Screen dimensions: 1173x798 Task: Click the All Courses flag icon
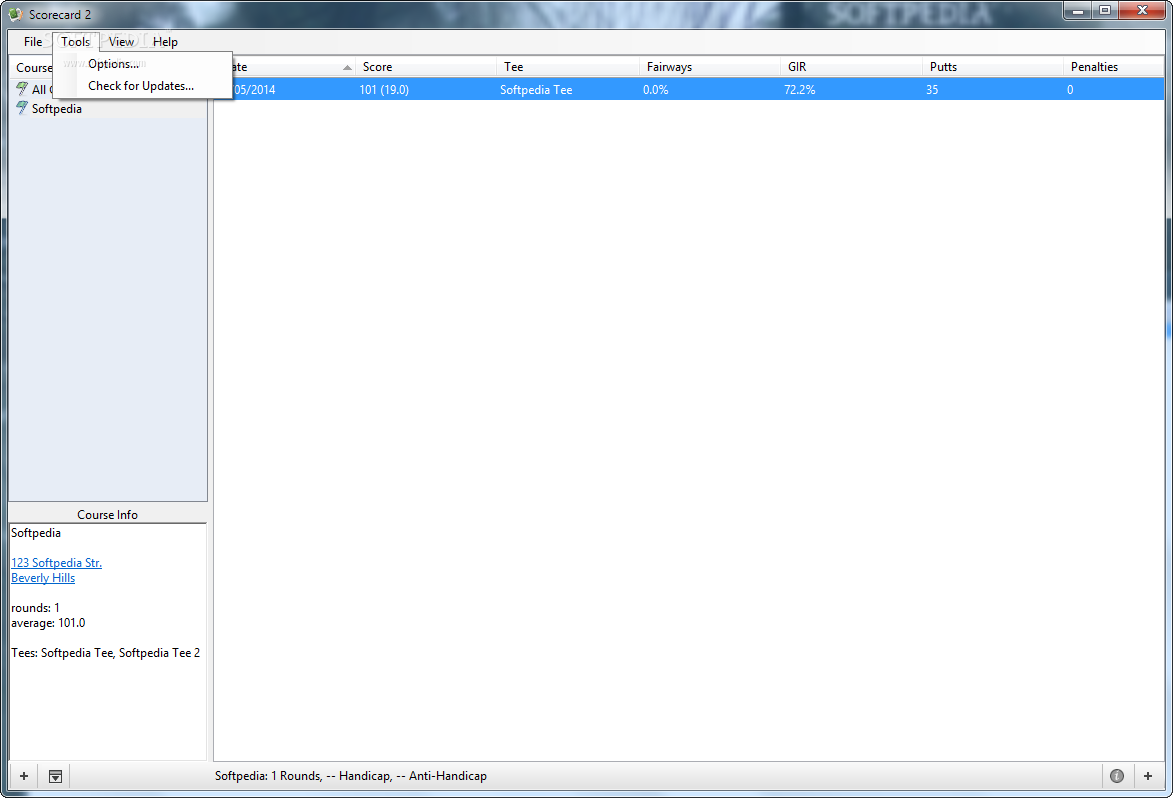point(22,89)
